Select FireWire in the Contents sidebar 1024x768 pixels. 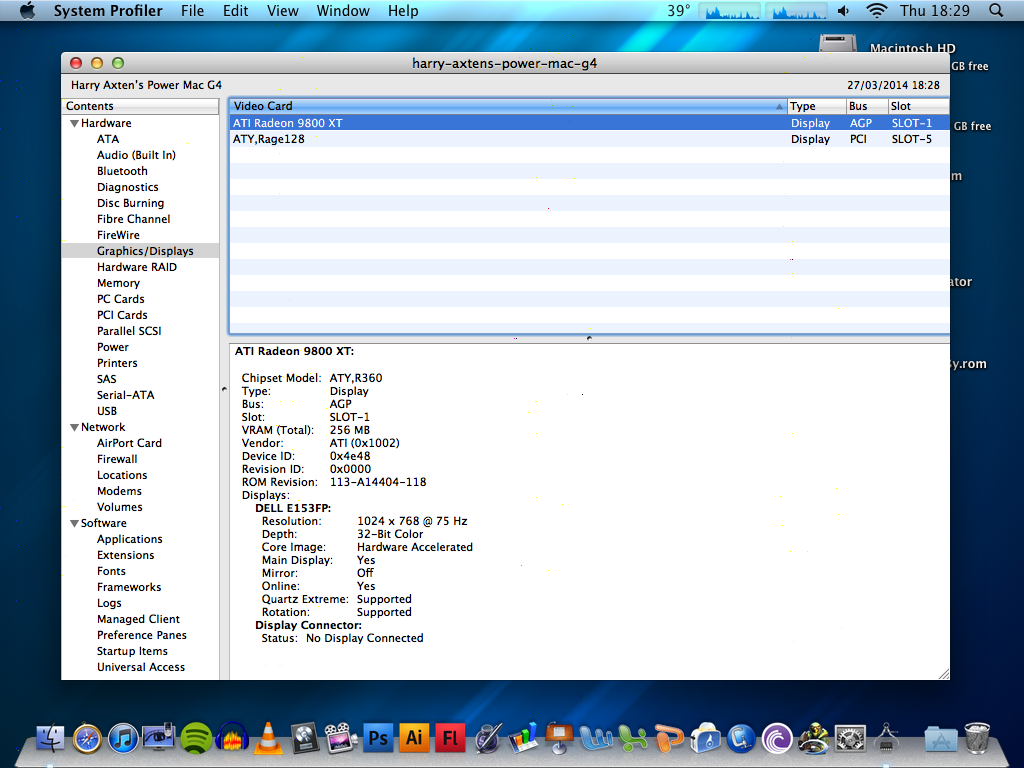pos(118,235)
